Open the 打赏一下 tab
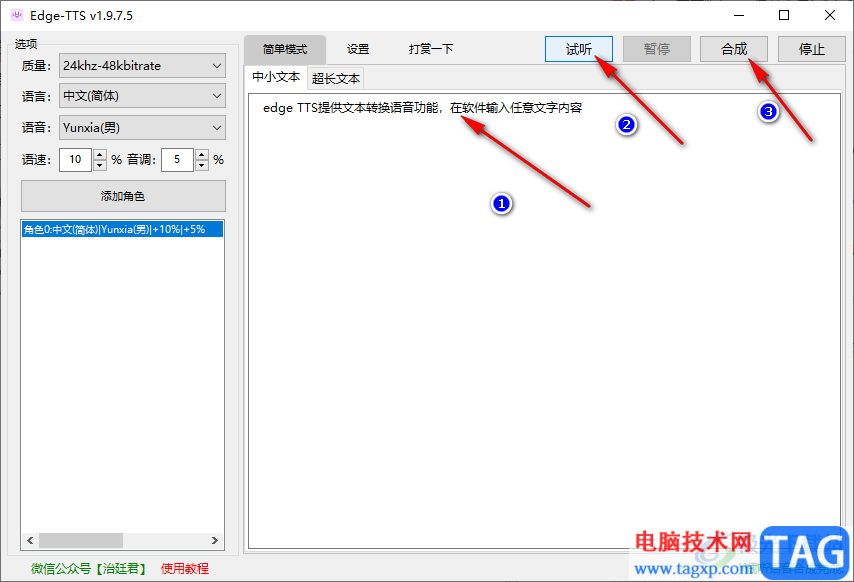This screenshot has height=582, width=854. coord(431,50)
